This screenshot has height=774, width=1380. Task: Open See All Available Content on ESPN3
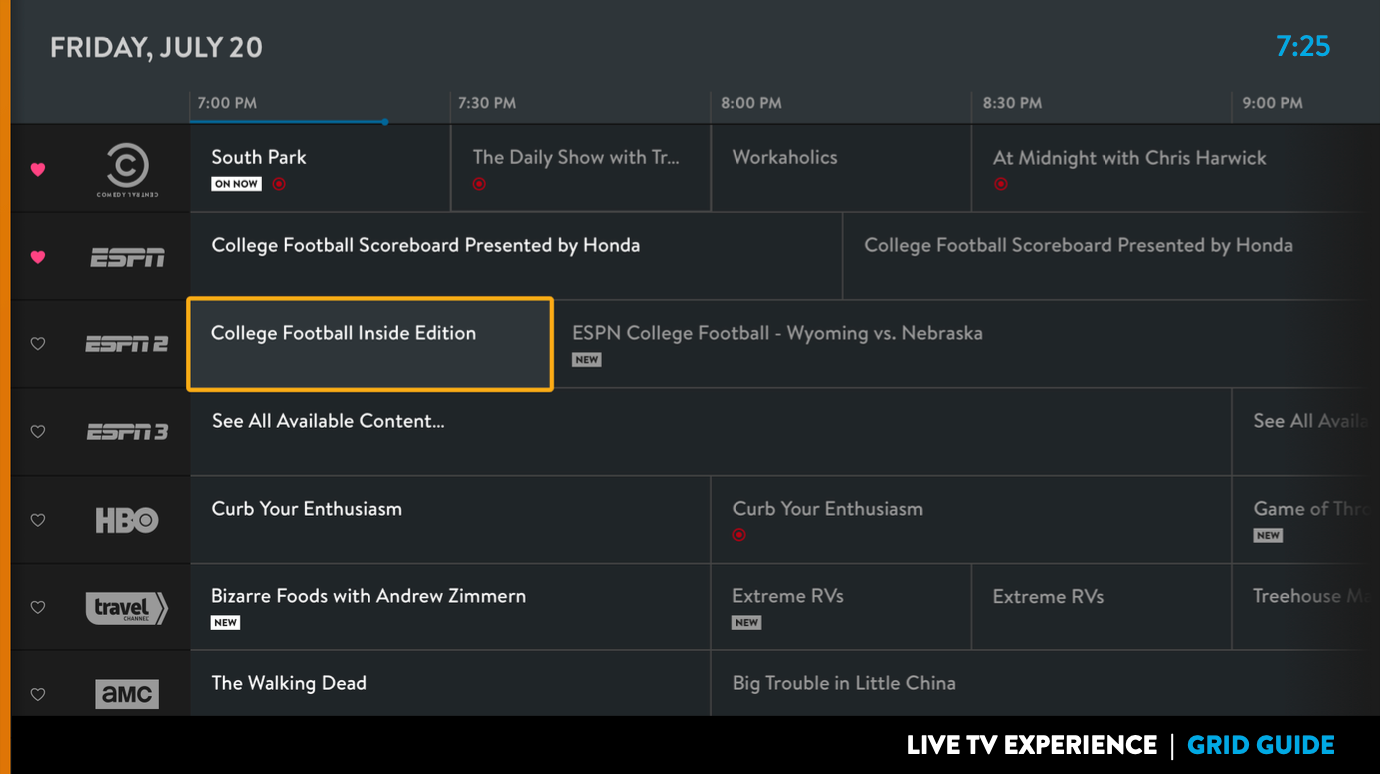710,432
